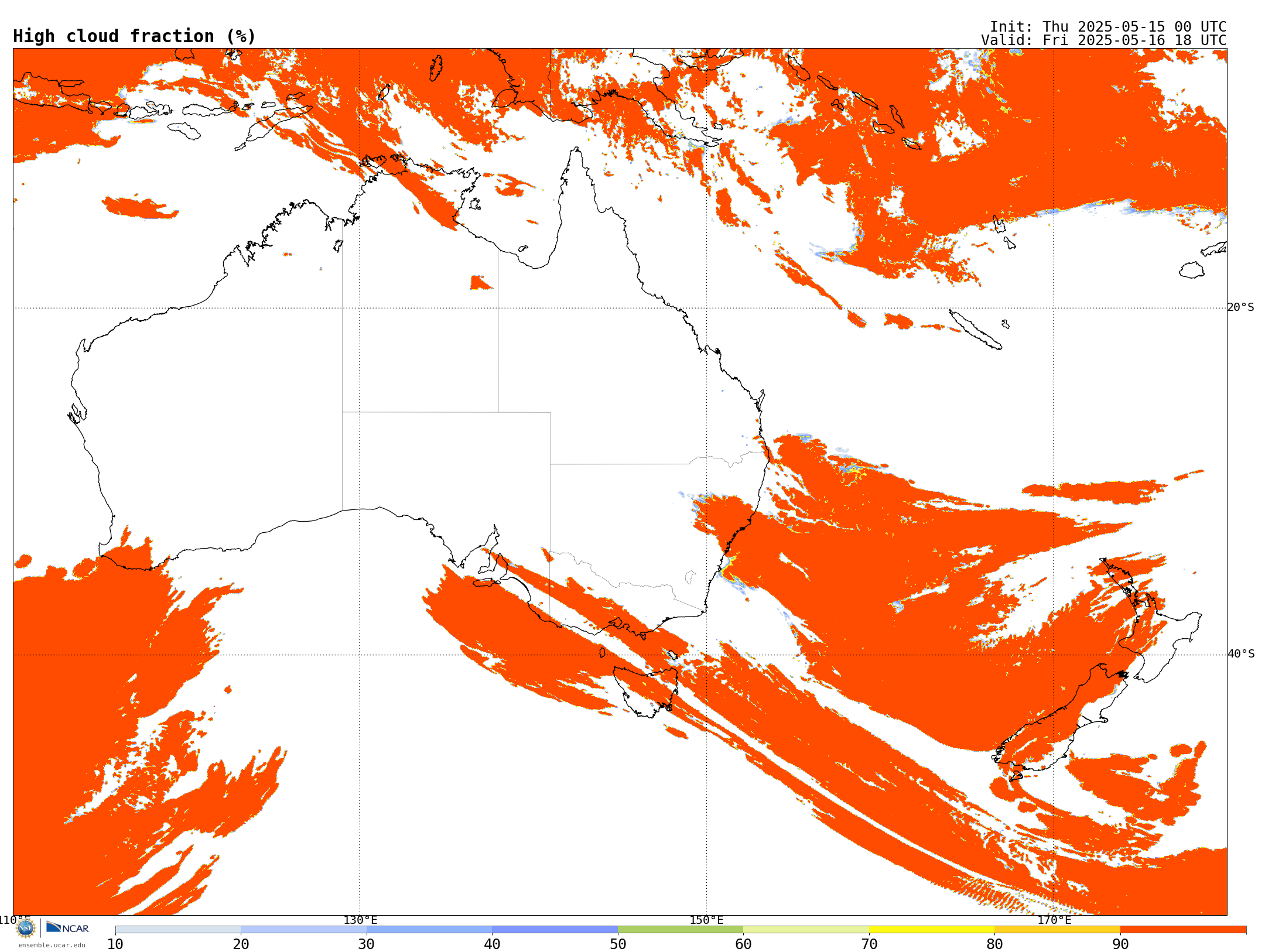Pick the 40-50 periwinkle colorbar segment
This screenshot has height=952, width=1265.
(x=555, y=930)
